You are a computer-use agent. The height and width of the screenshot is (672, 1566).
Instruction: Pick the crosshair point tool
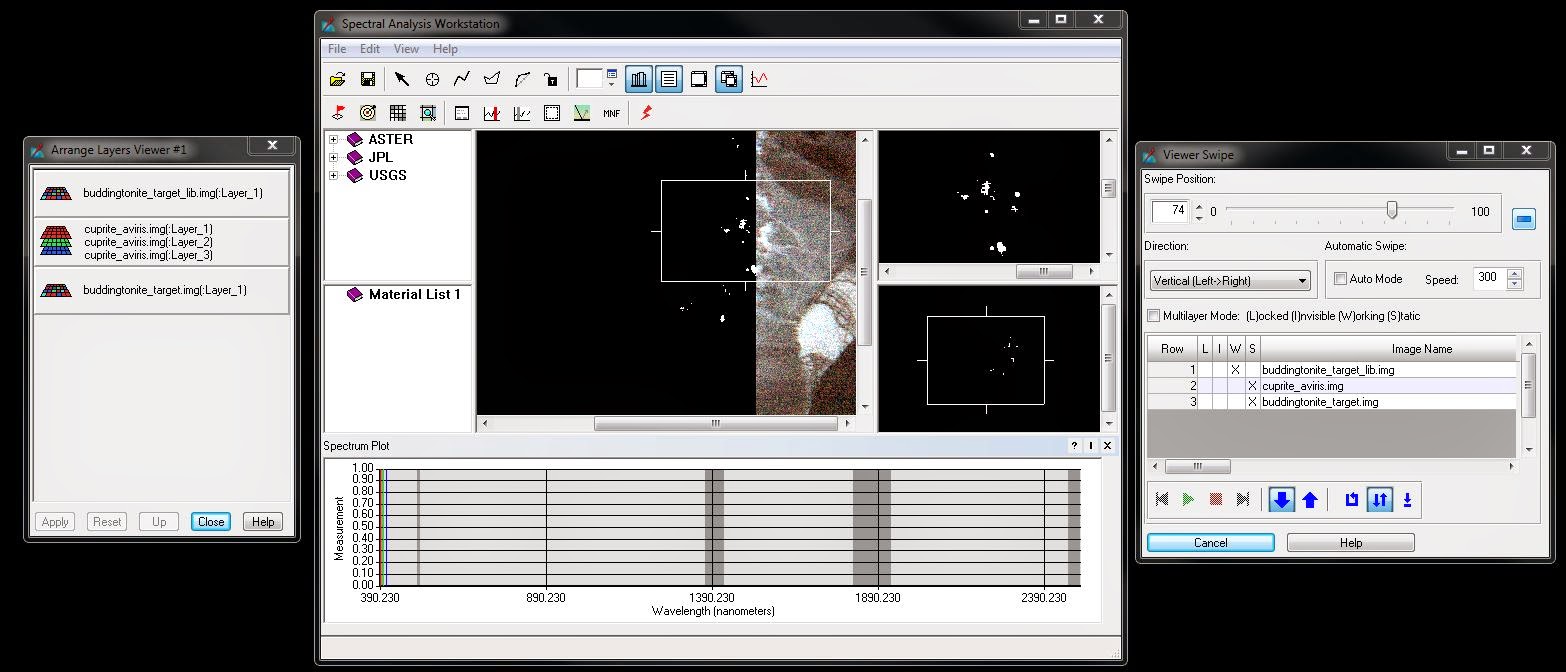[432, 79]
